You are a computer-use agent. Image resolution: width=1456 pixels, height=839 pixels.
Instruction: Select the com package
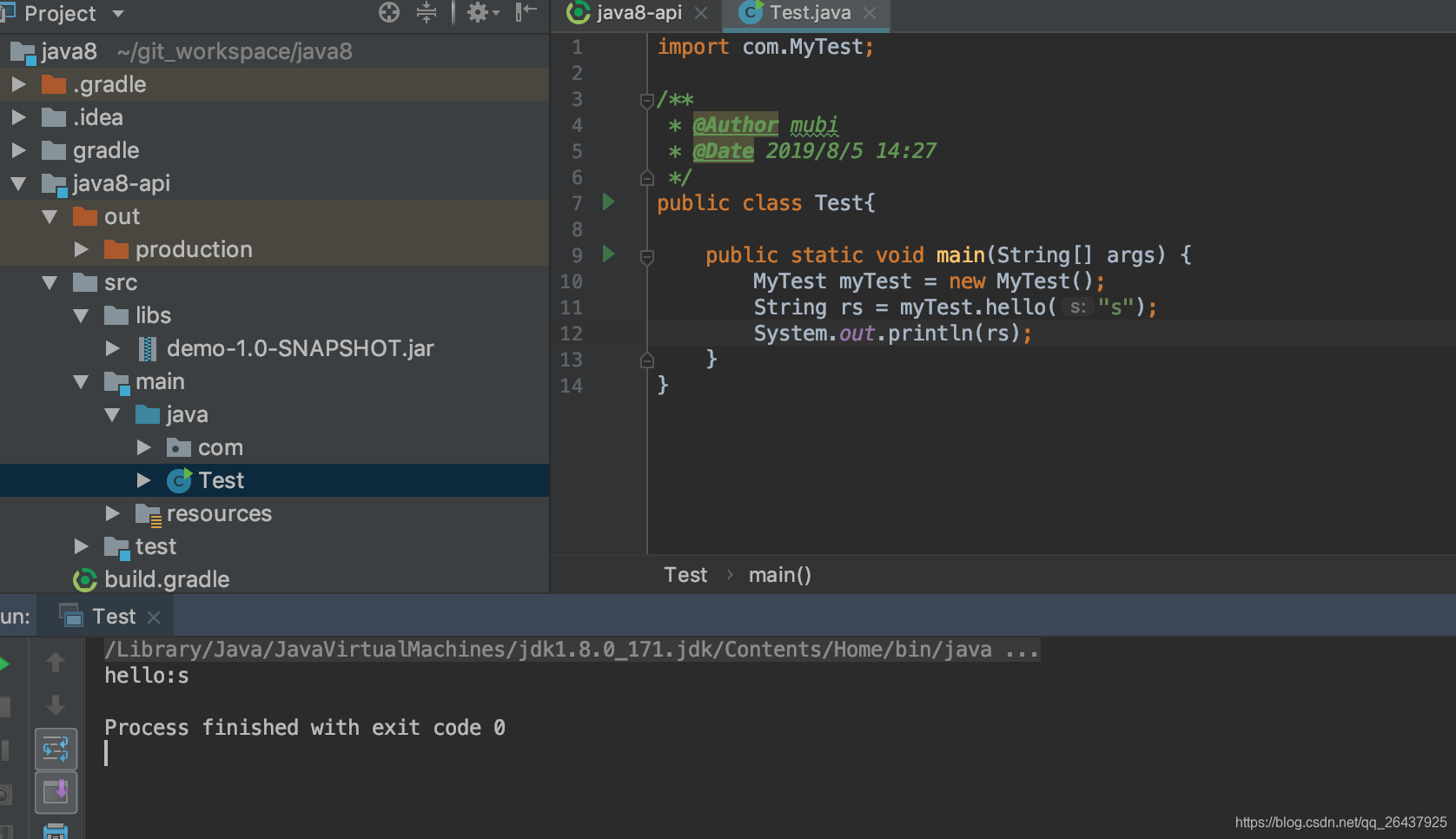point(275,447)
